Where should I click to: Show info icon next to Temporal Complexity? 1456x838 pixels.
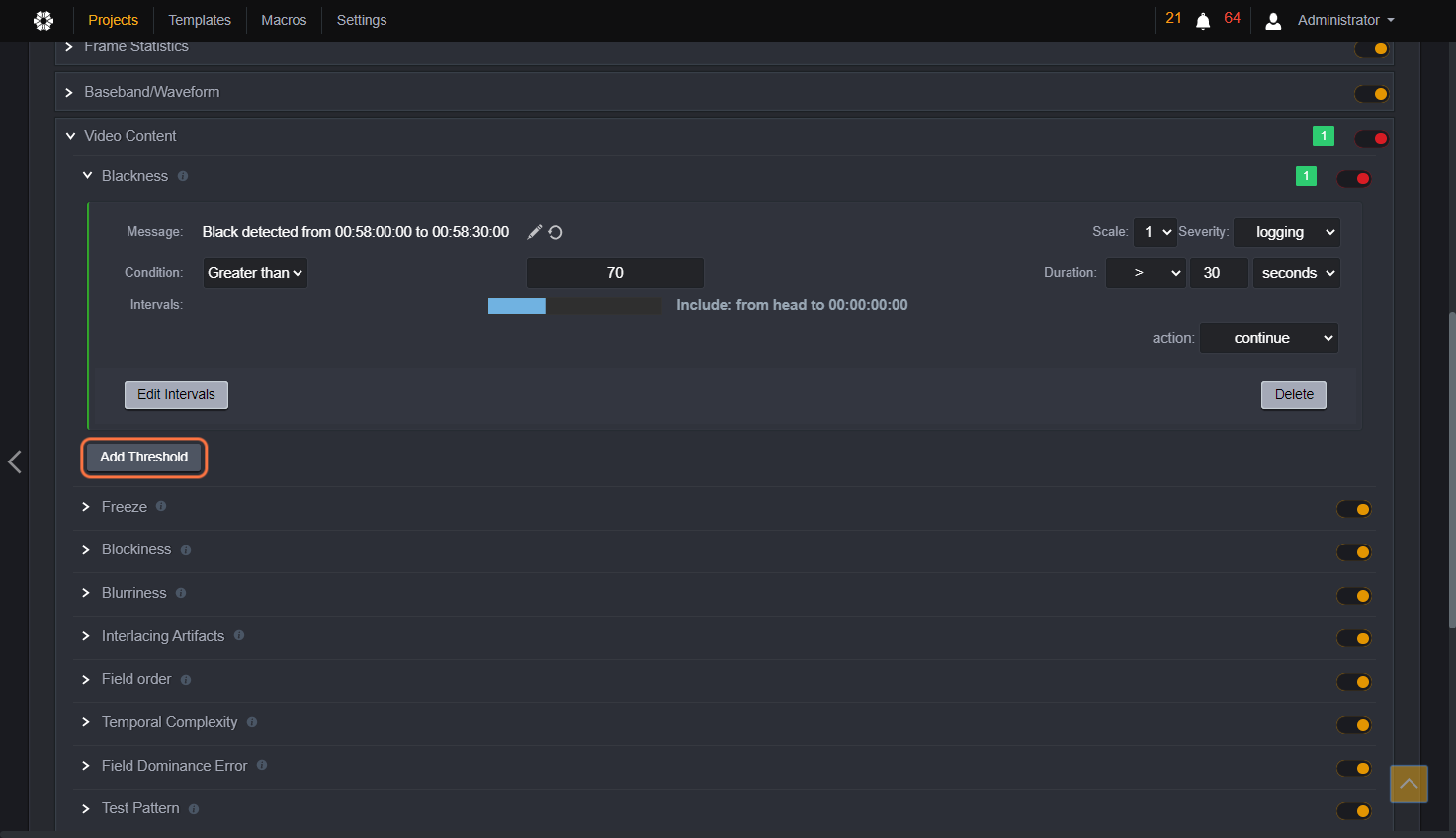click(252, 722)
